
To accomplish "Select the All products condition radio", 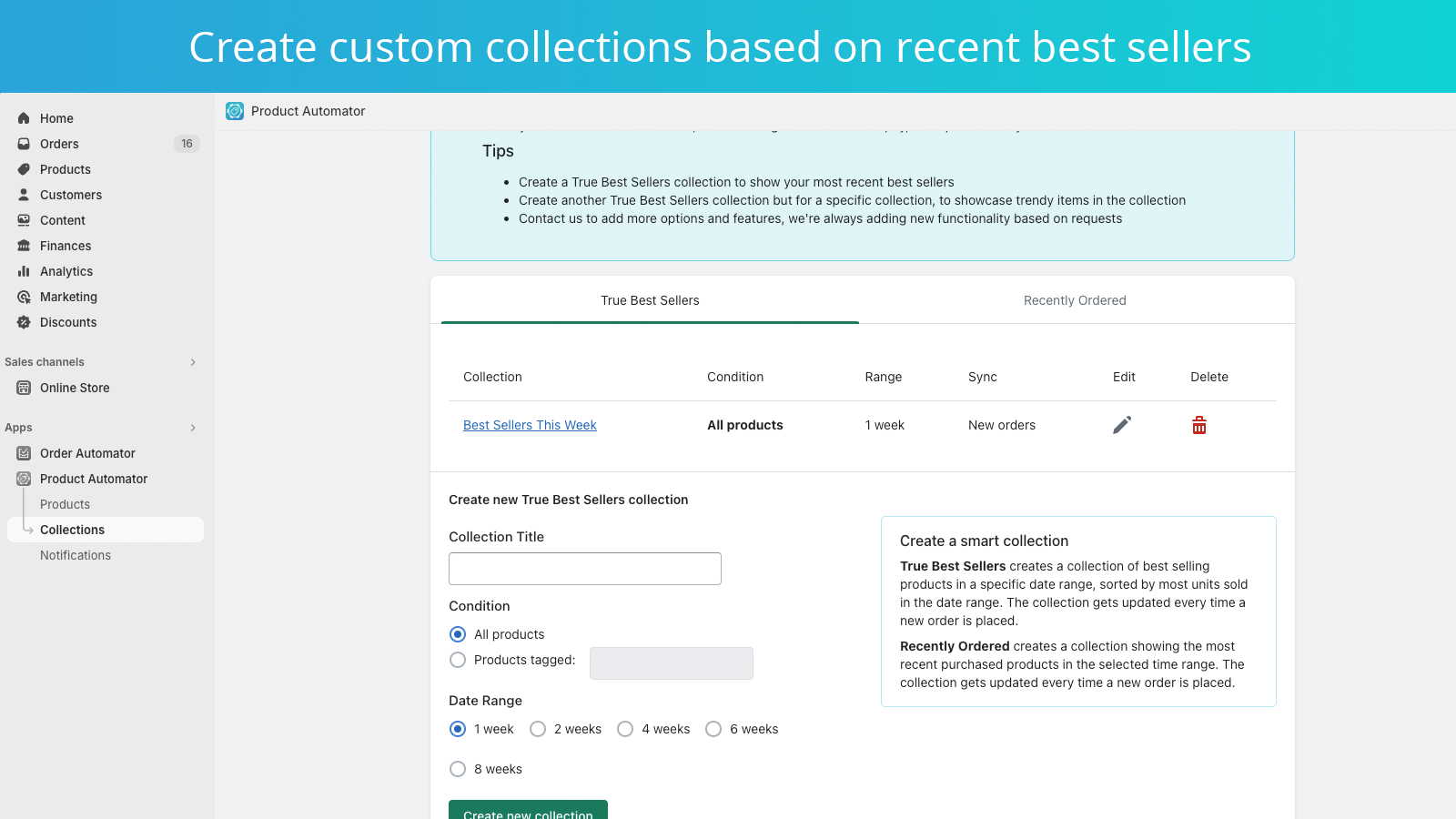I will 458,634.
